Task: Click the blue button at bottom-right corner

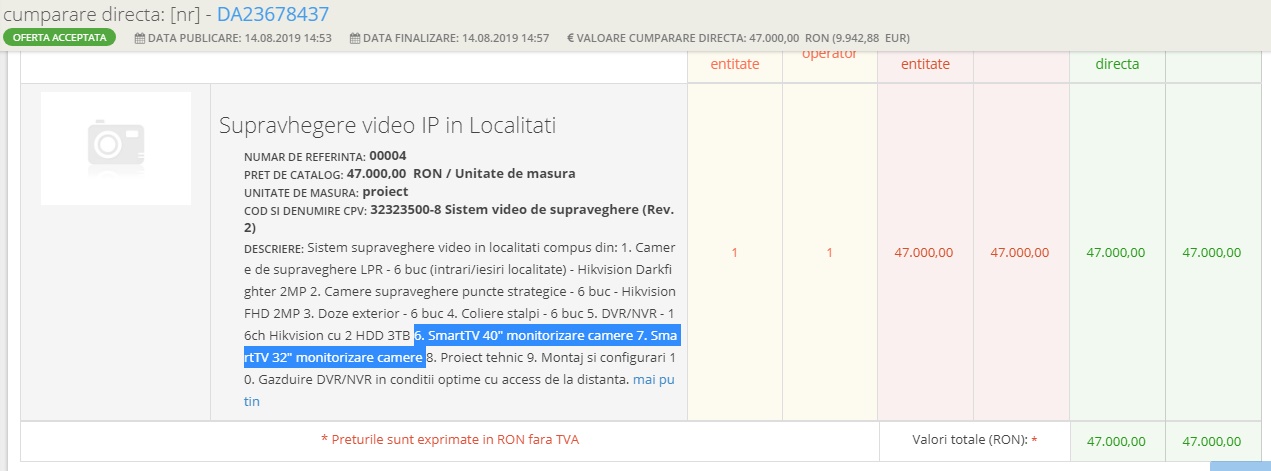Action: (1240, 465)
